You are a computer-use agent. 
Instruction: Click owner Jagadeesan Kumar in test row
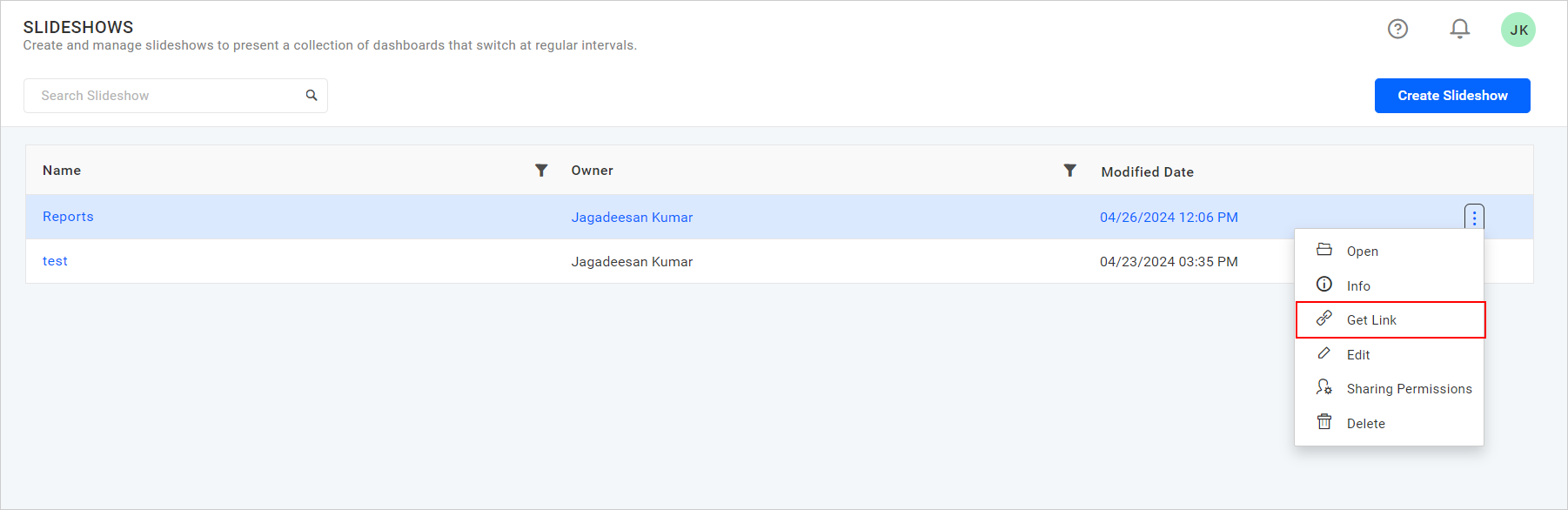coord(632,262)
